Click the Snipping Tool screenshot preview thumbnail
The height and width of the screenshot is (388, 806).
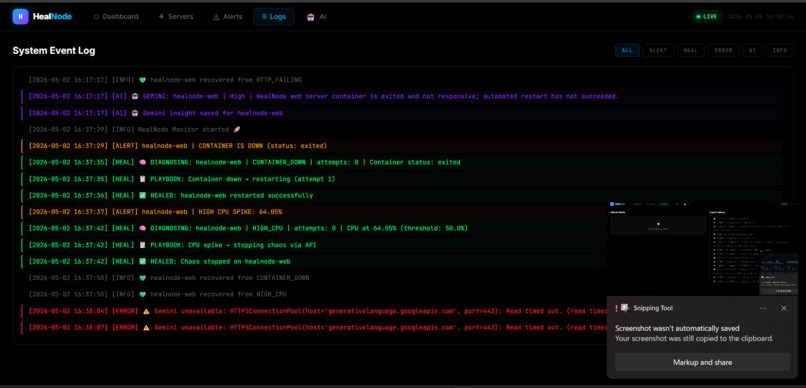703,248
